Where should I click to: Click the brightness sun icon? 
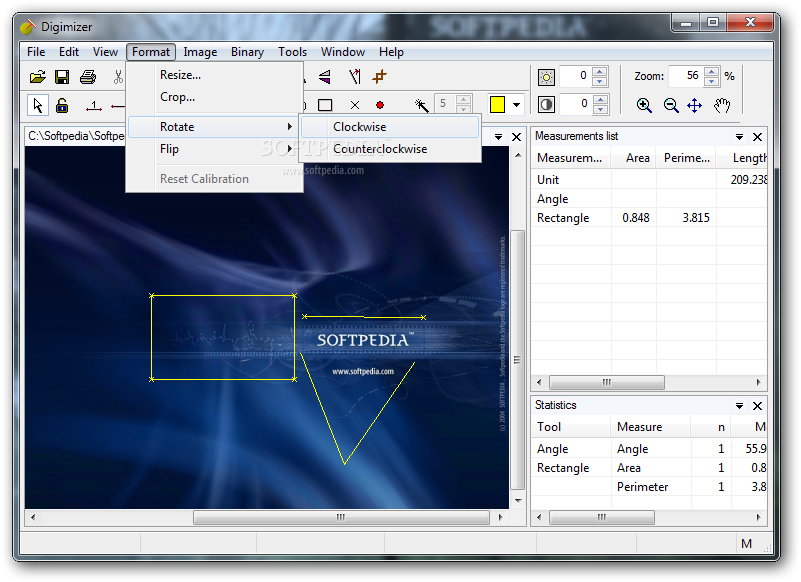coord(546,77)
